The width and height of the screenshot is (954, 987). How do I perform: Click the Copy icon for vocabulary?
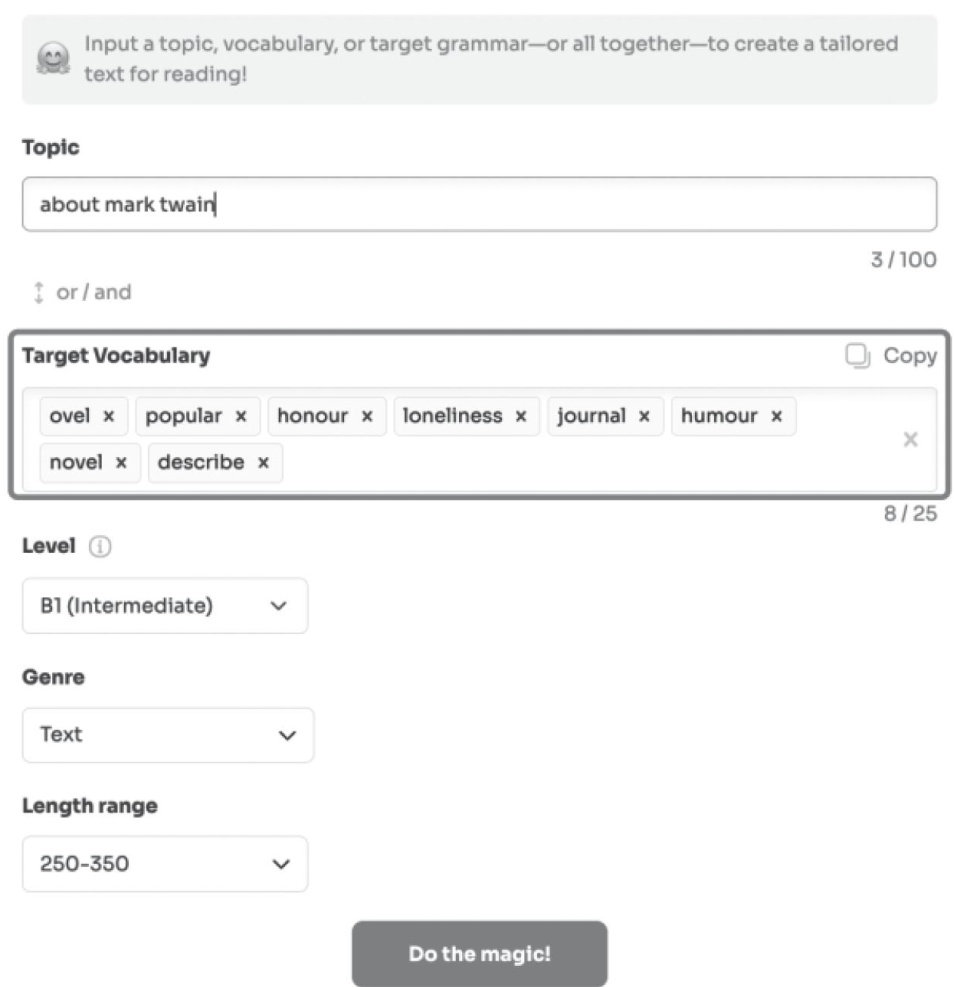point(857,356)
